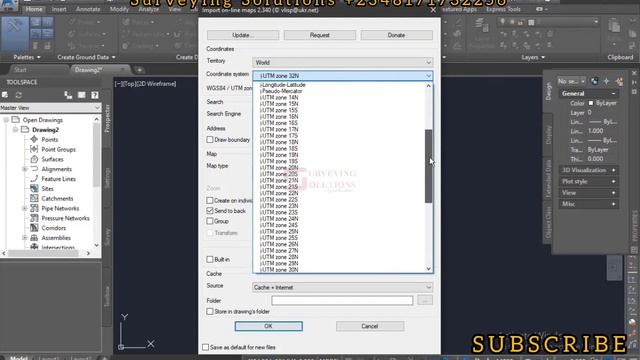Click the Clipboard paste icon in ribbon
The height and width of the screenshot is (360, 640).
click(x=614, y=26)
